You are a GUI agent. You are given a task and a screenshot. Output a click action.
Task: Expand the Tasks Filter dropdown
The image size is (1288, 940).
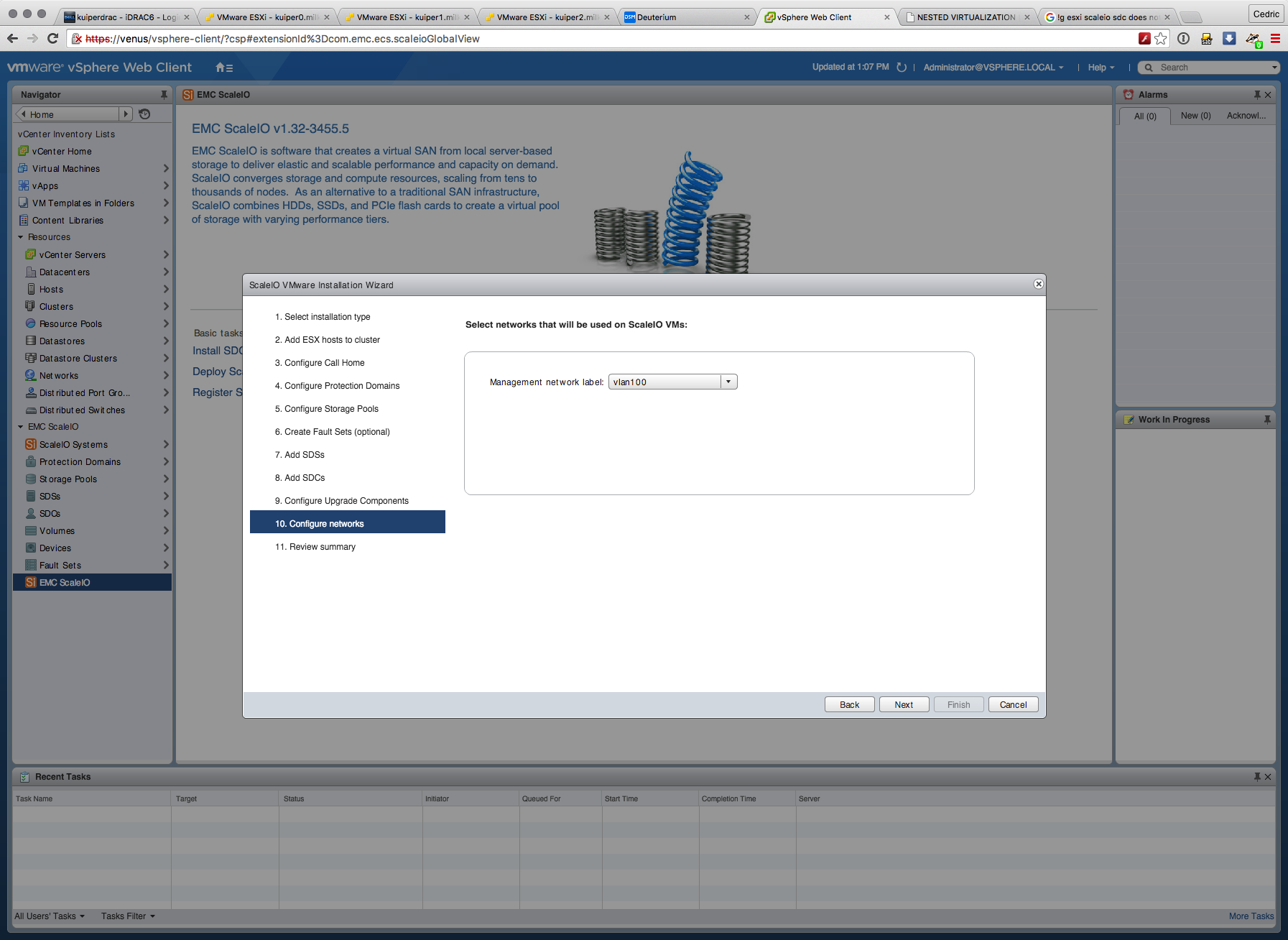tap(128, 916)
